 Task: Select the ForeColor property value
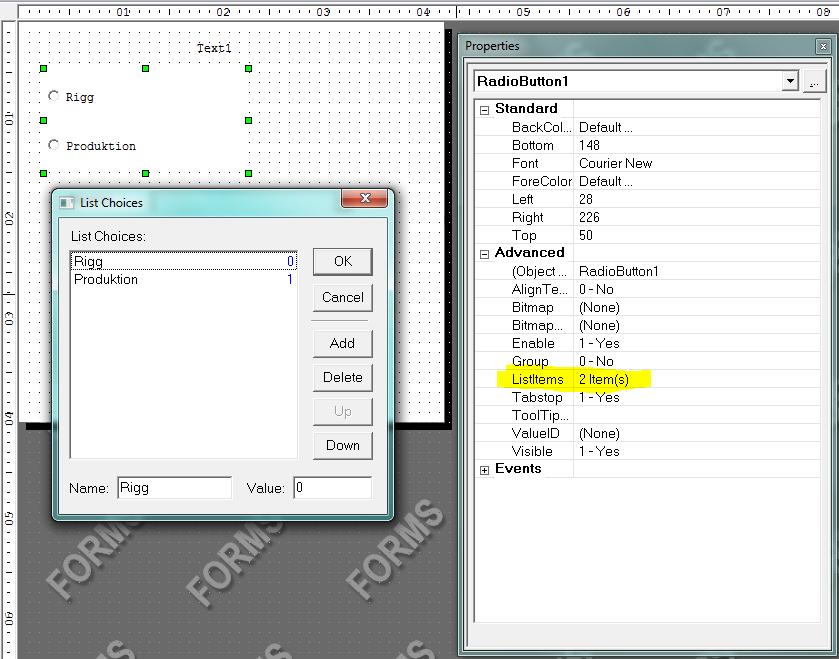click(x=696, y=181)
